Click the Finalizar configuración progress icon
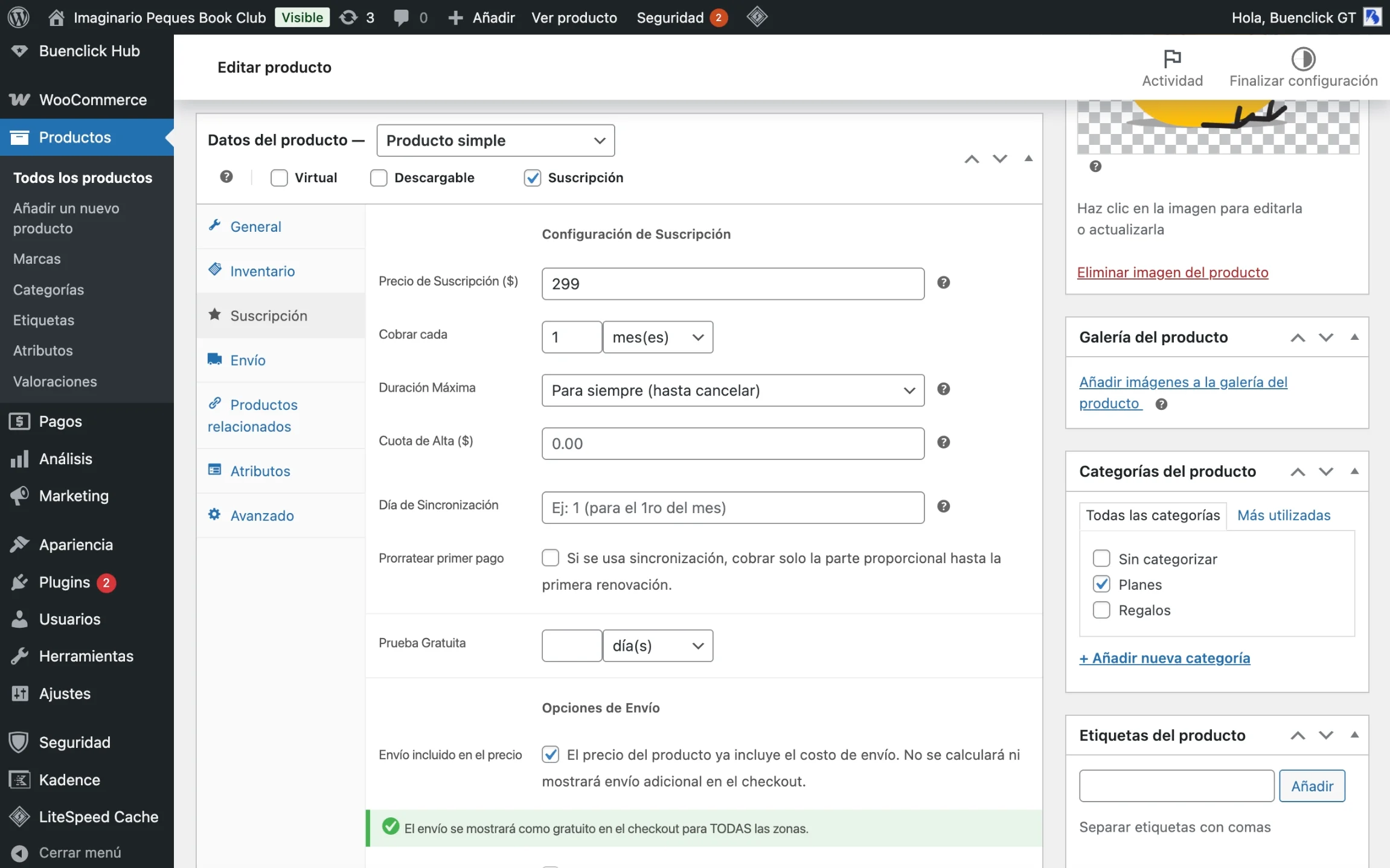The height and width of the screenshot is (868, 1390). click(x=1303, y=59)
